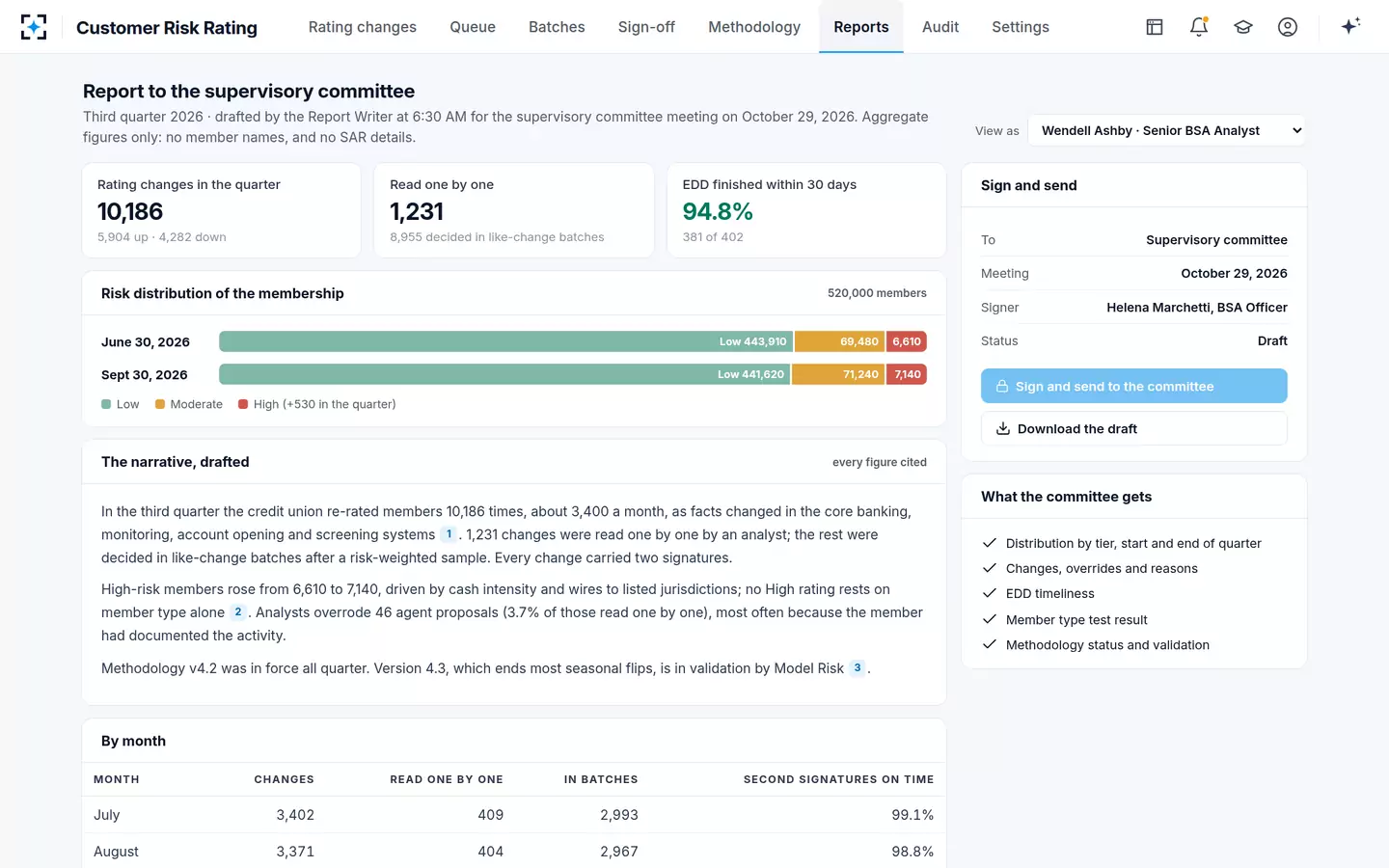Click the June 30 high 6,610 segment
This screenshot has width=1389, height=868.
point(907,341)
